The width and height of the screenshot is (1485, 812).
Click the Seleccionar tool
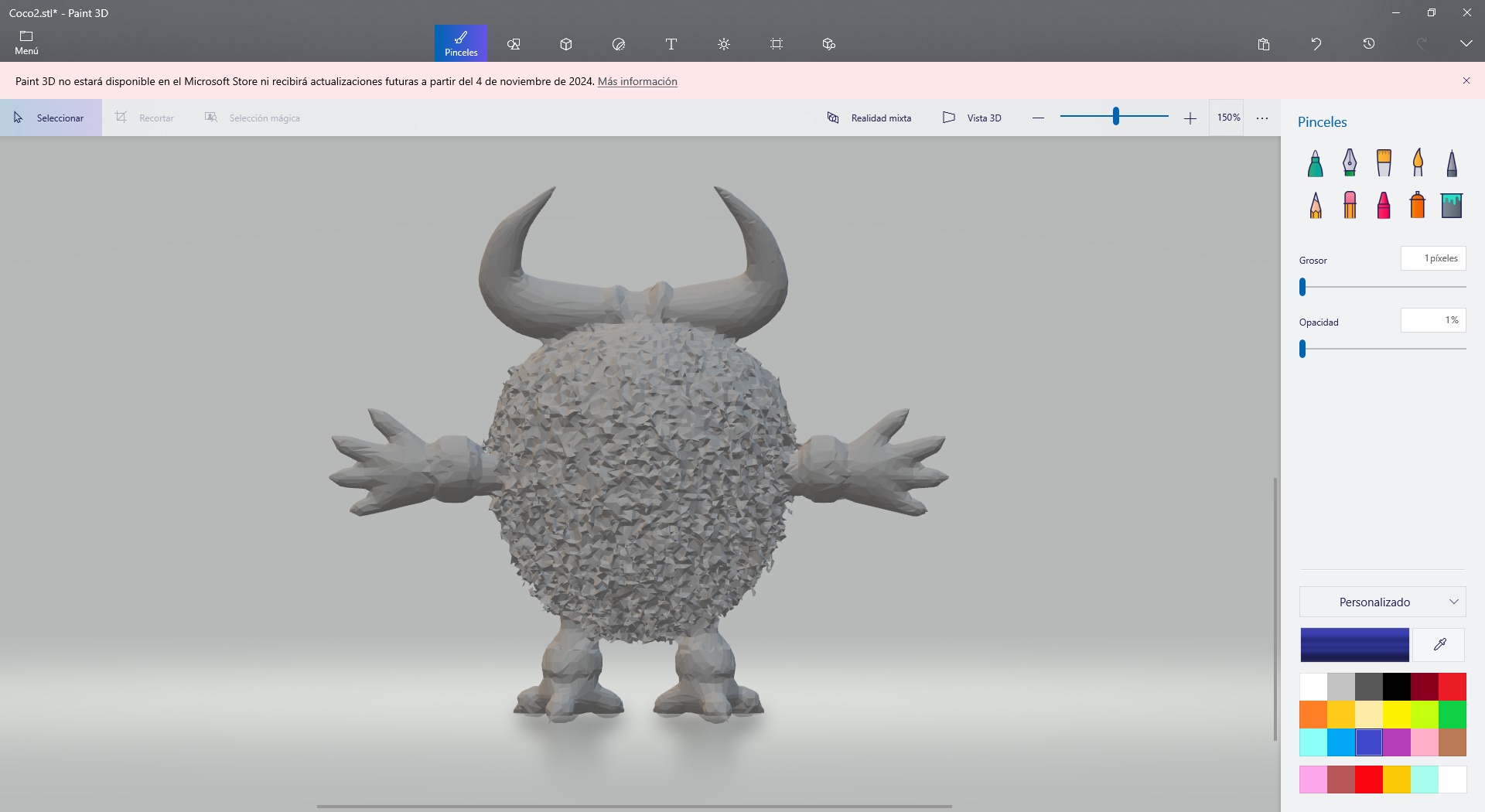[x=51, y=118]
